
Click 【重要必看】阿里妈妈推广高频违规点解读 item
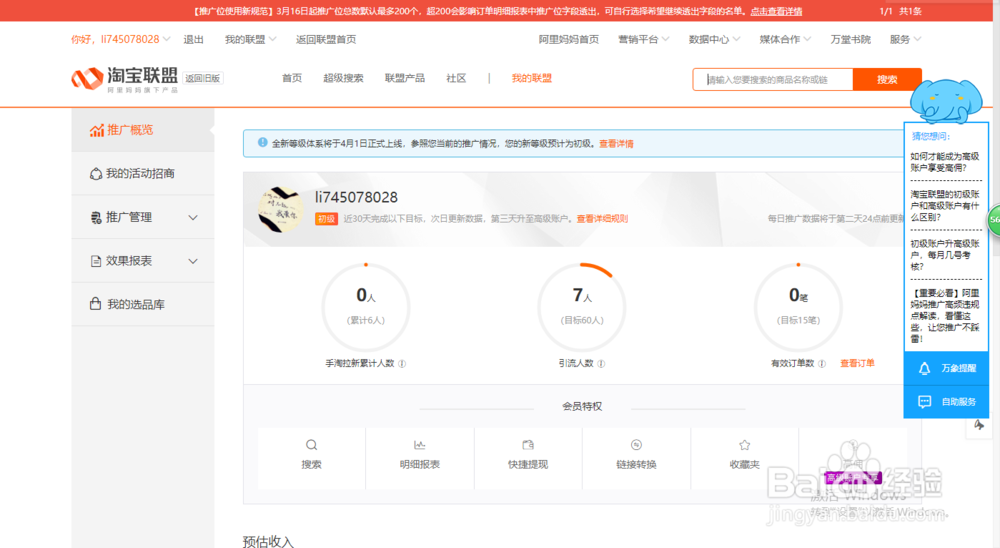[945, 315]
